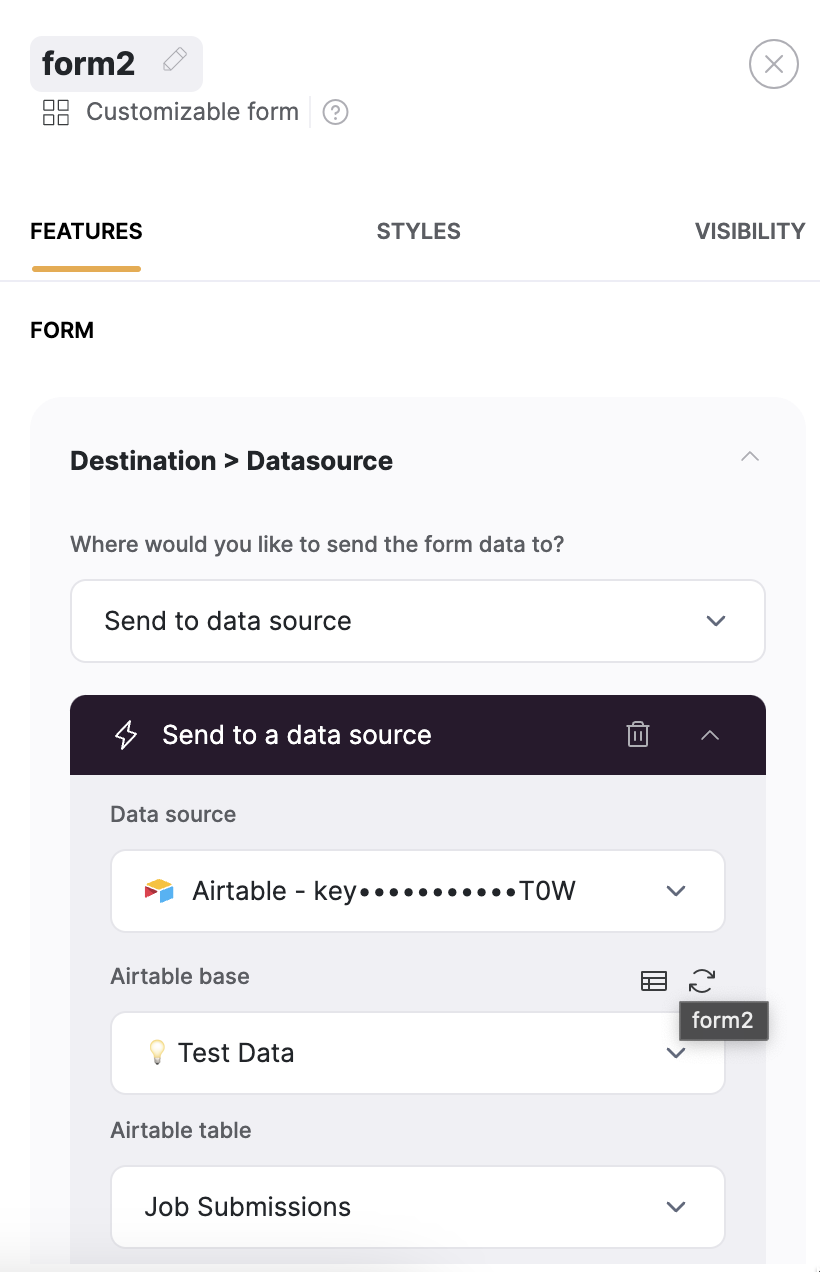Switch to the VISIBILITY tab
820x1272 pixels.
click(x=750, y=231)
